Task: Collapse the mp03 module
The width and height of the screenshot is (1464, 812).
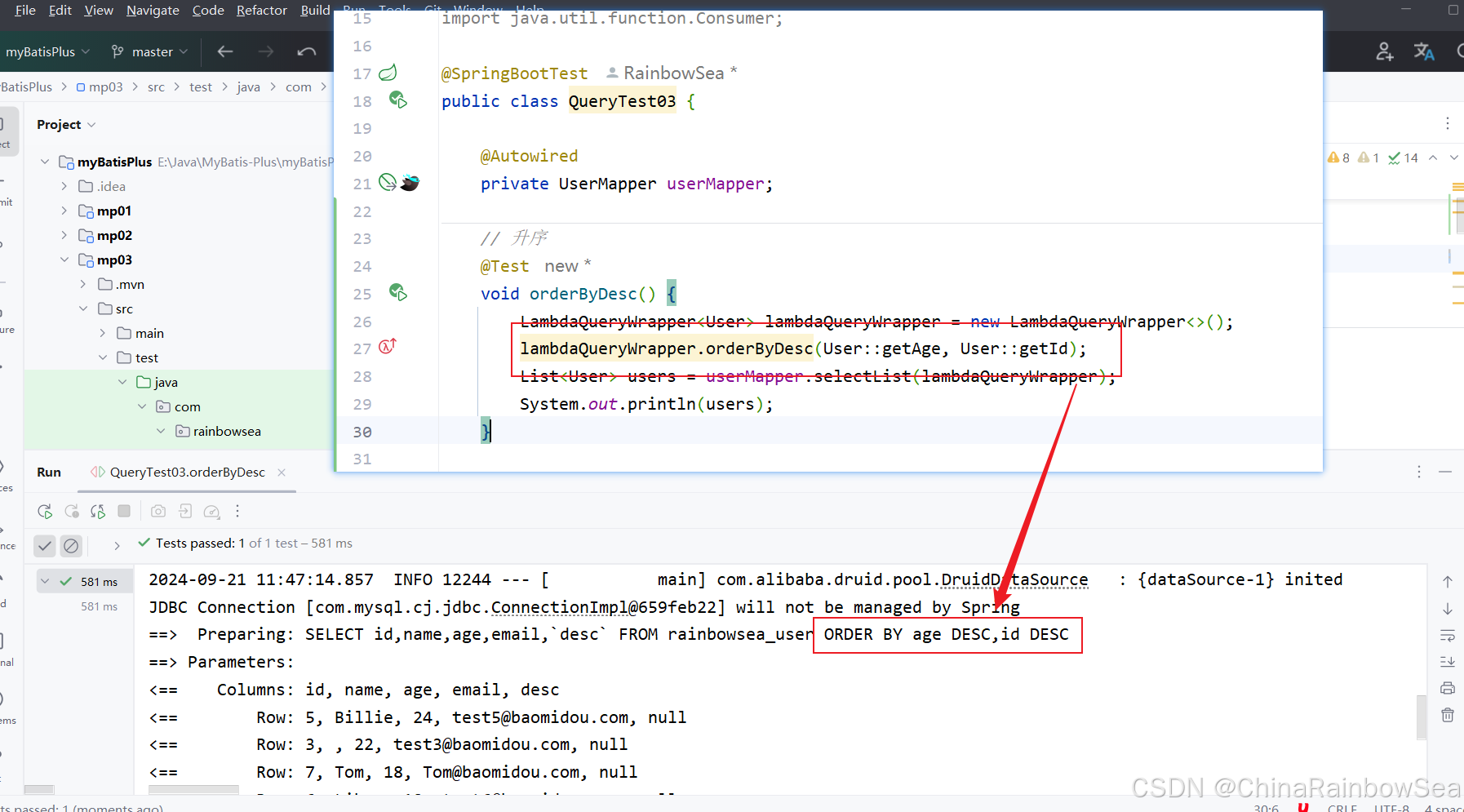Action: coord(64,260)
